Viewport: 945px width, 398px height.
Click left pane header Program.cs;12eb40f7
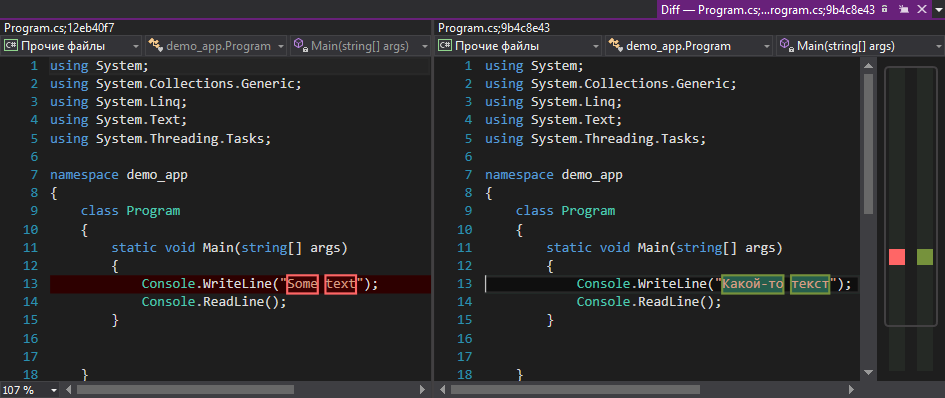[58, 28]
